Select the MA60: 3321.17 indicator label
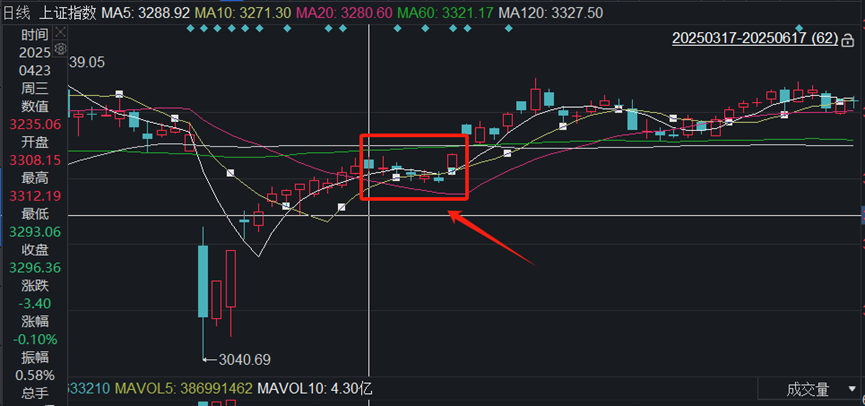865x406 pixels. coord(445,12)
